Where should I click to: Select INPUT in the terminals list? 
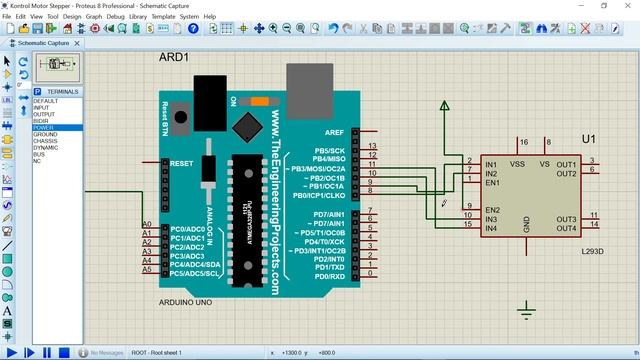[x=41, y=107]
